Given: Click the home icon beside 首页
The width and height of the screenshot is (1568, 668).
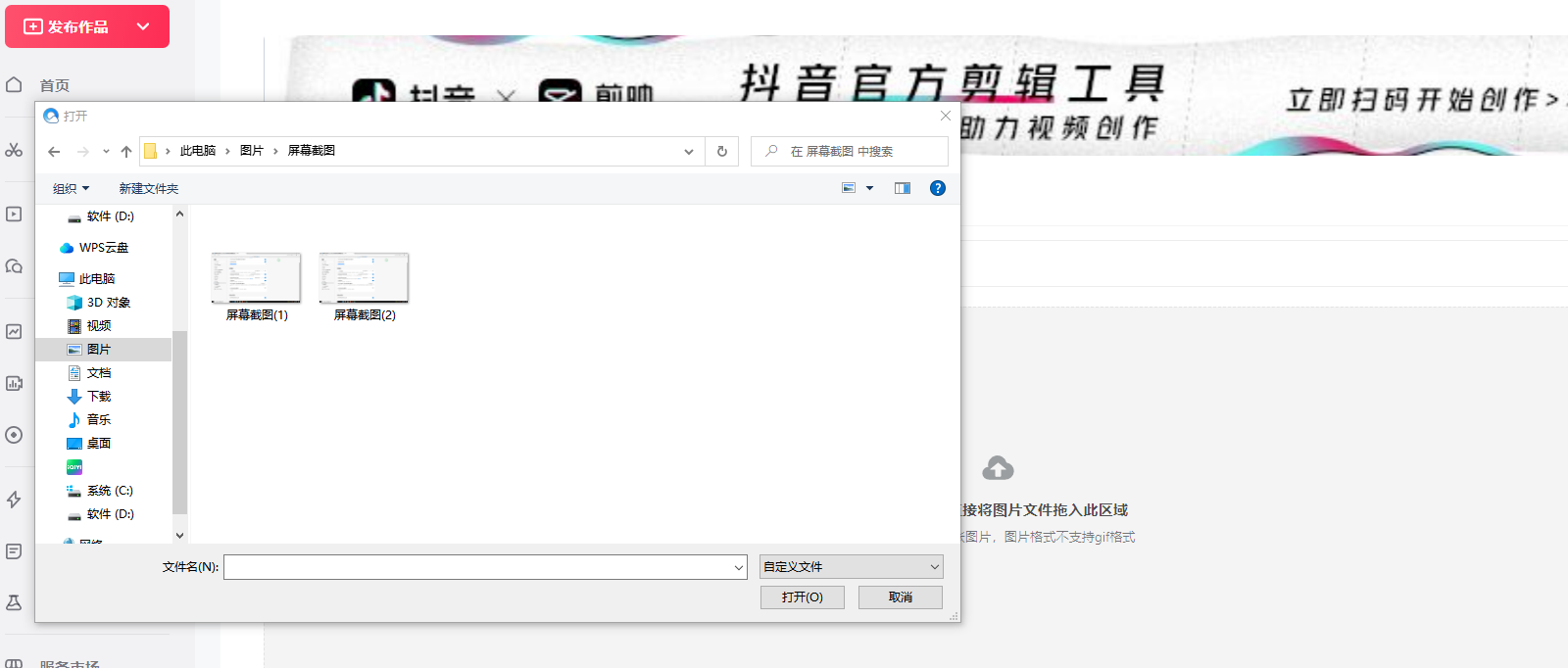Looking at the screenshot, I should [x=14, y=84].
